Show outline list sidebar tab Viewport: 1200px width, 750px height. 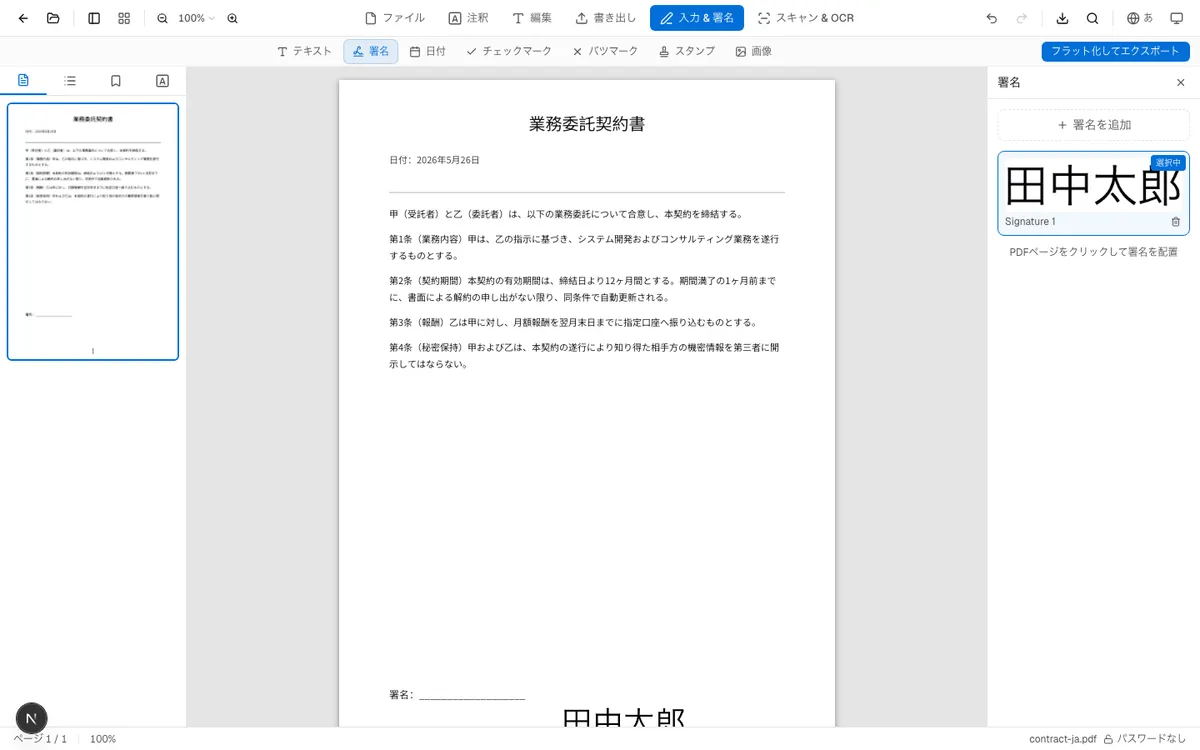pyautogui.click(x=70, y=81)
